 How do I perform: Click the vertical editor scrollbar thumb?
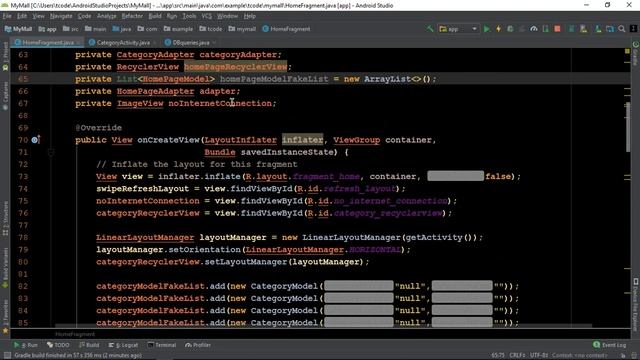627,127
